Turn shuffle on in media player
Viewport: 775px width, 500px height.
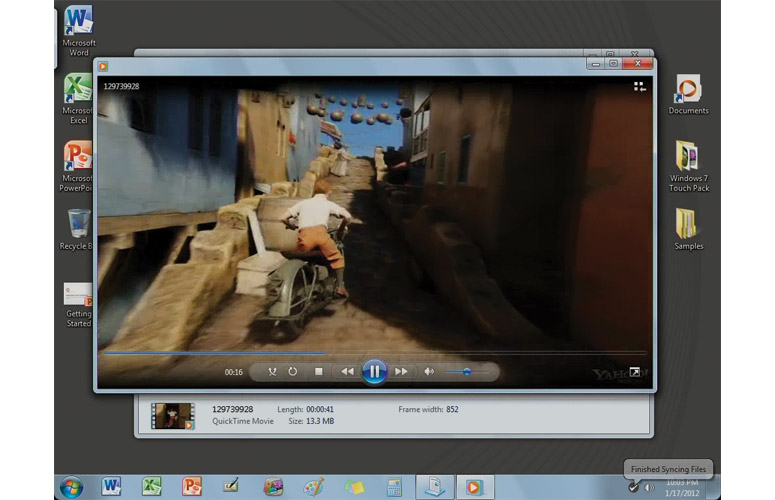pos(272,372)
